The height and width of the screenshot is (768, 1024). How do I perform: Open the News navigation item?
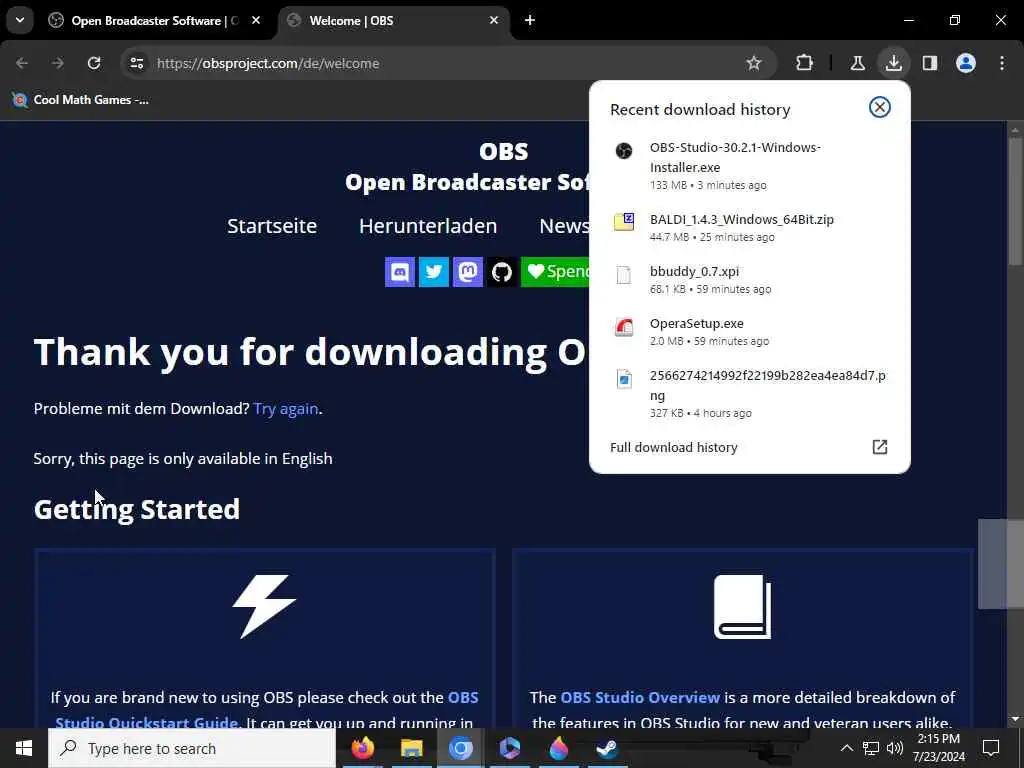point(564,225)
